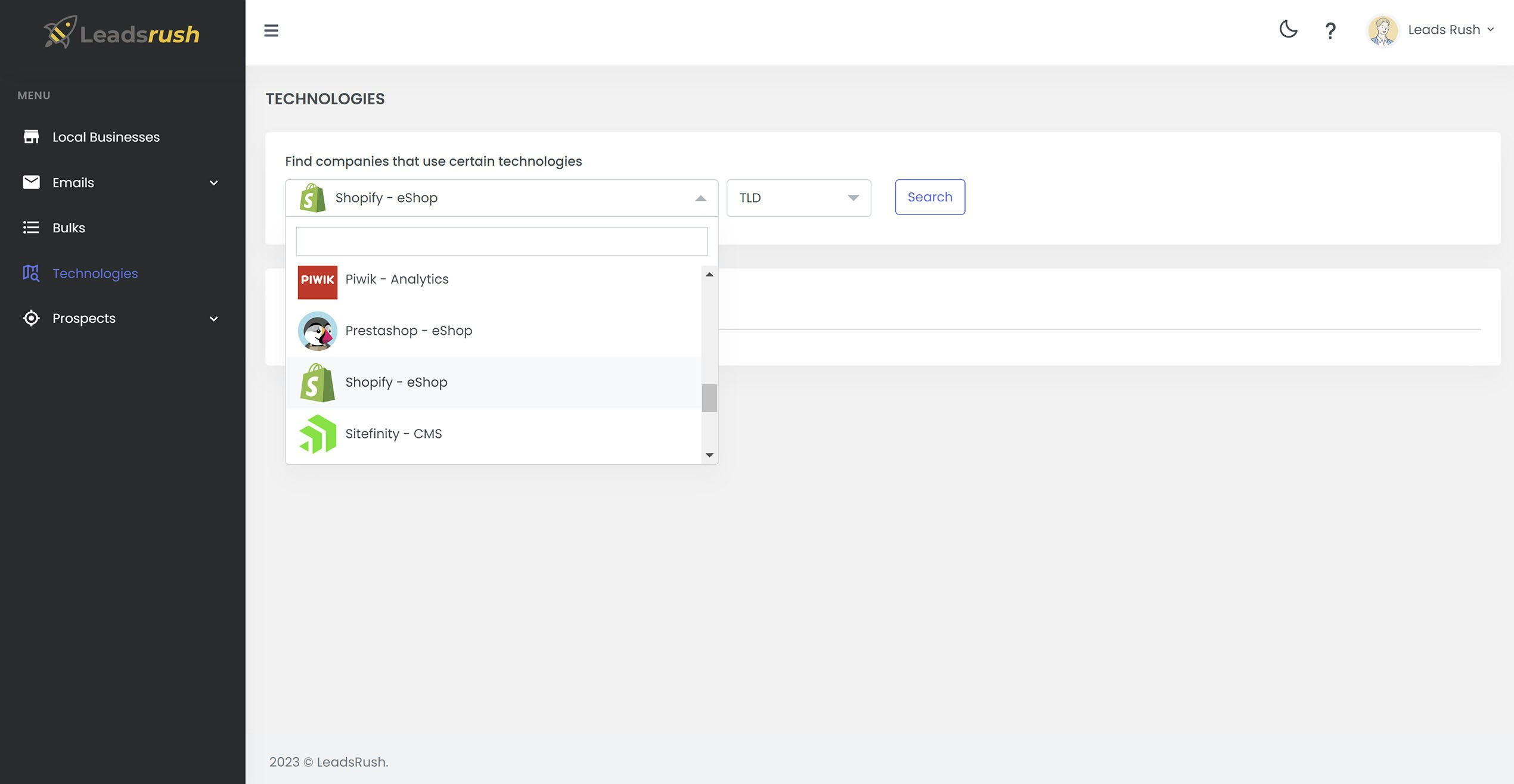Open Technologies page in sidebar

(x=95, y=273)
